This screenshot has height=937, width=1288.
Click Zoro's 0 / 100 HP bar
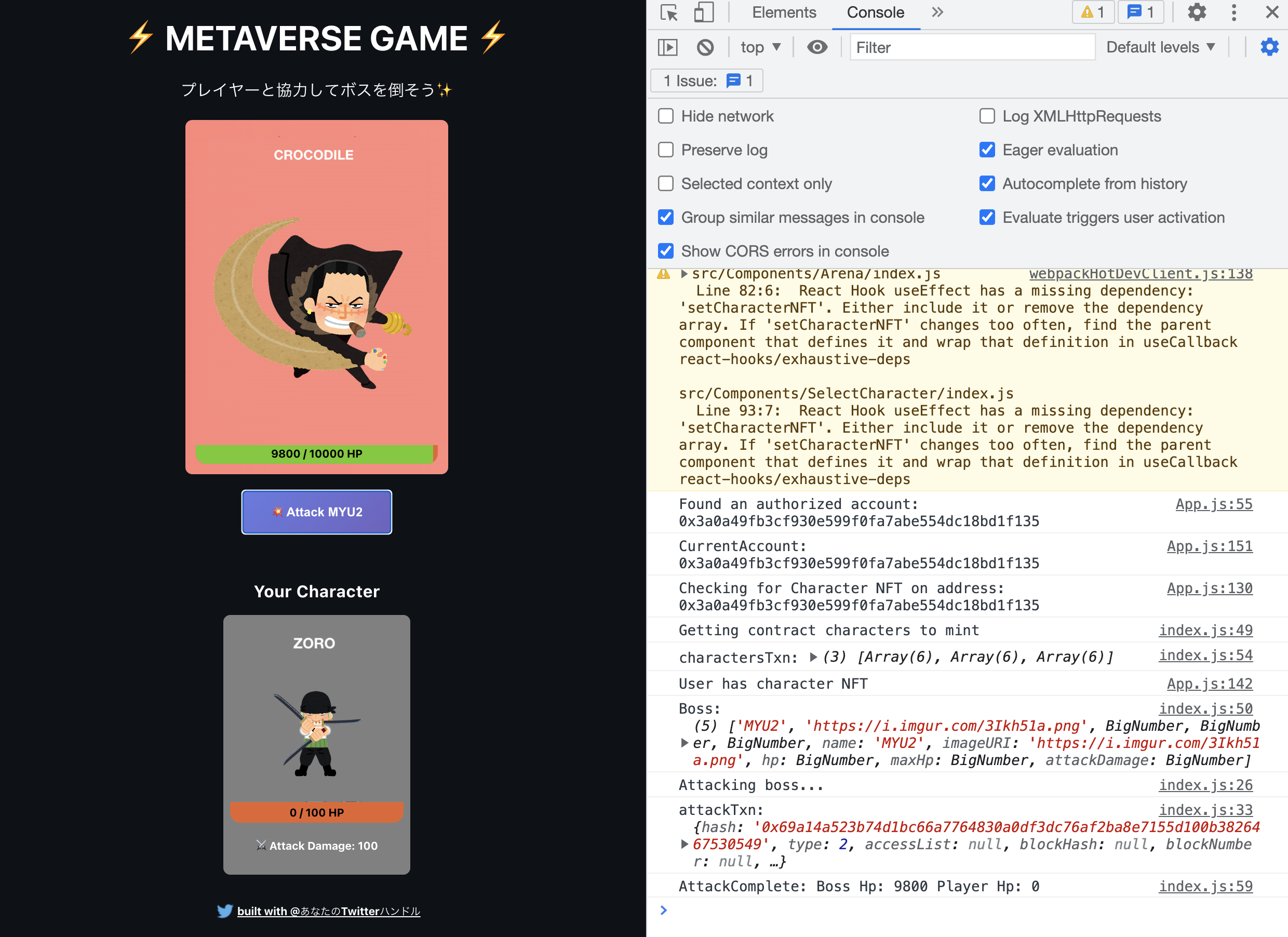(316, 812)
